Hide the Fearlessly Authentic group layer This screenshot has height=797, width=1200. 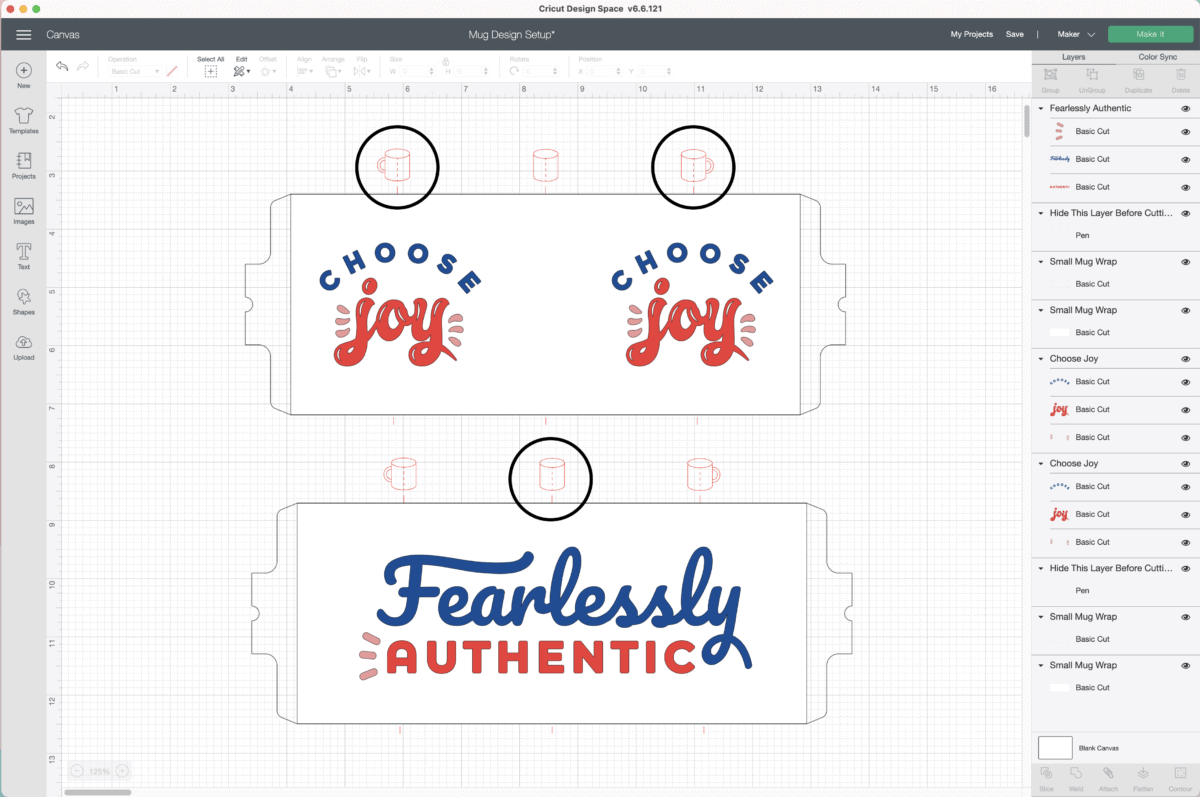(1185, 108)
